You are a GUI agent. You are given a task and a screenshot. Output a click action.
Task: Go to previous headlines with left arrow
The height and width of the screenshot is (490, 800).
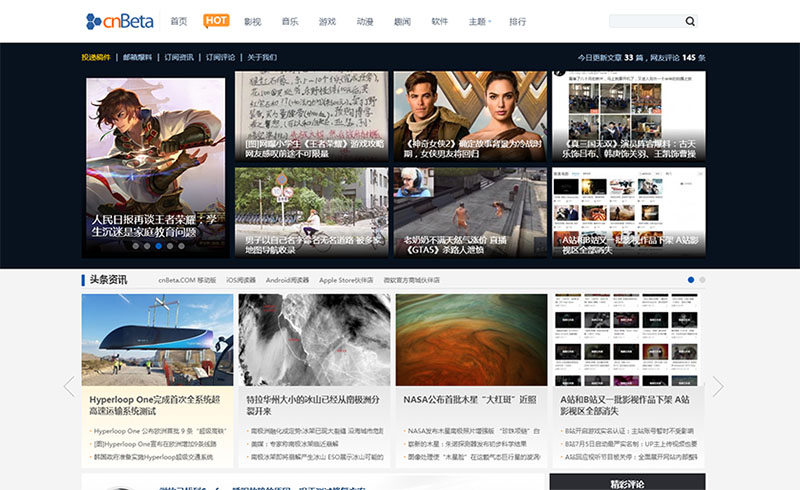tap(69, 386)
